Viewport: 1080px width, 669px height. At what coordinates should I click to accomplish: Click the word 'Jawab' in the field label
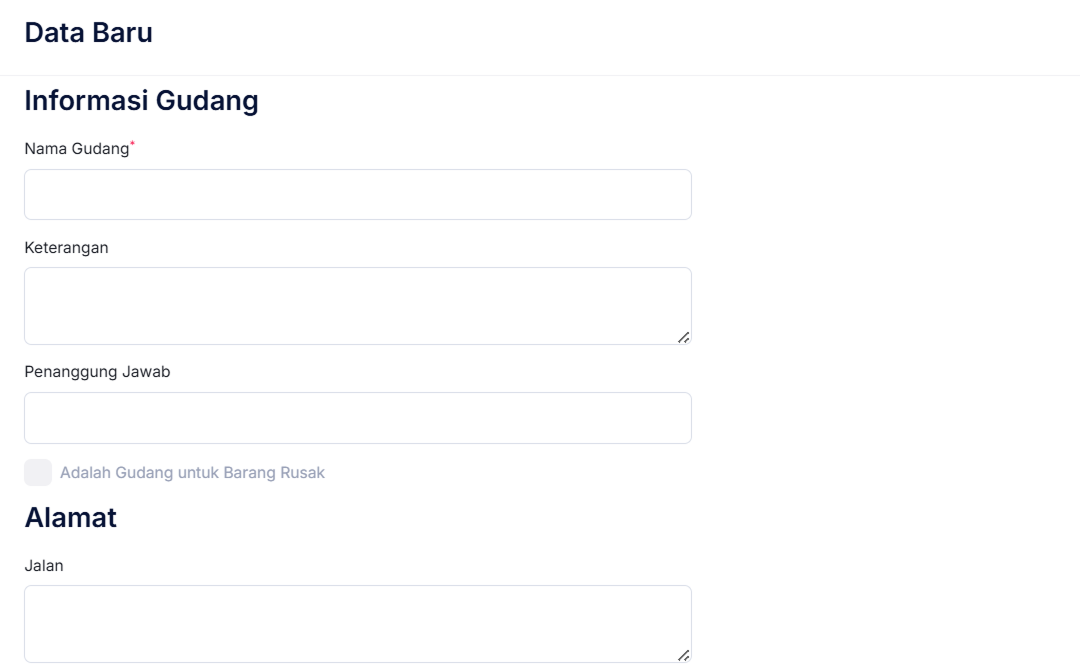tap(146, 372)
